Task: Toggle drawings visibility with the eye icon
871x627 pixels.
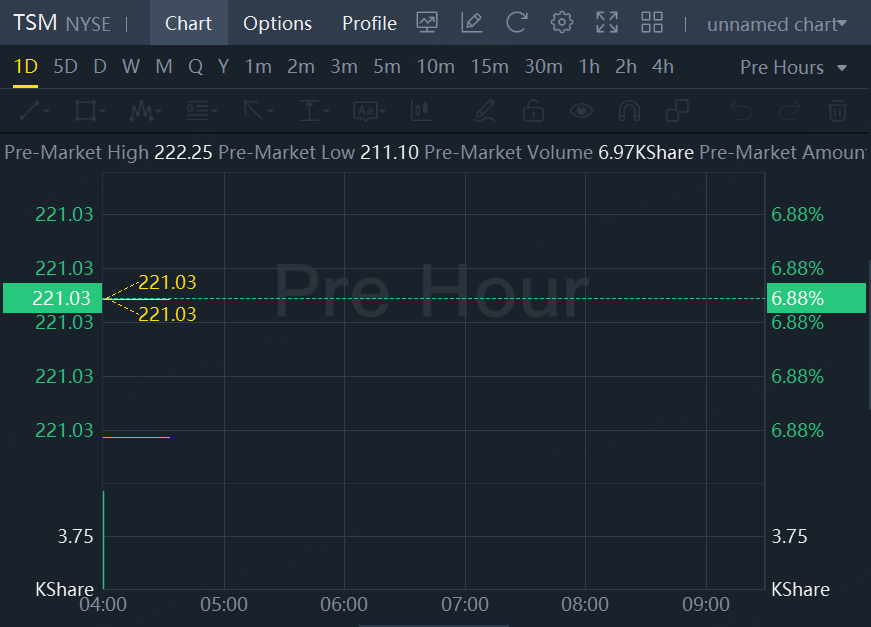Action: click(581, 110)
